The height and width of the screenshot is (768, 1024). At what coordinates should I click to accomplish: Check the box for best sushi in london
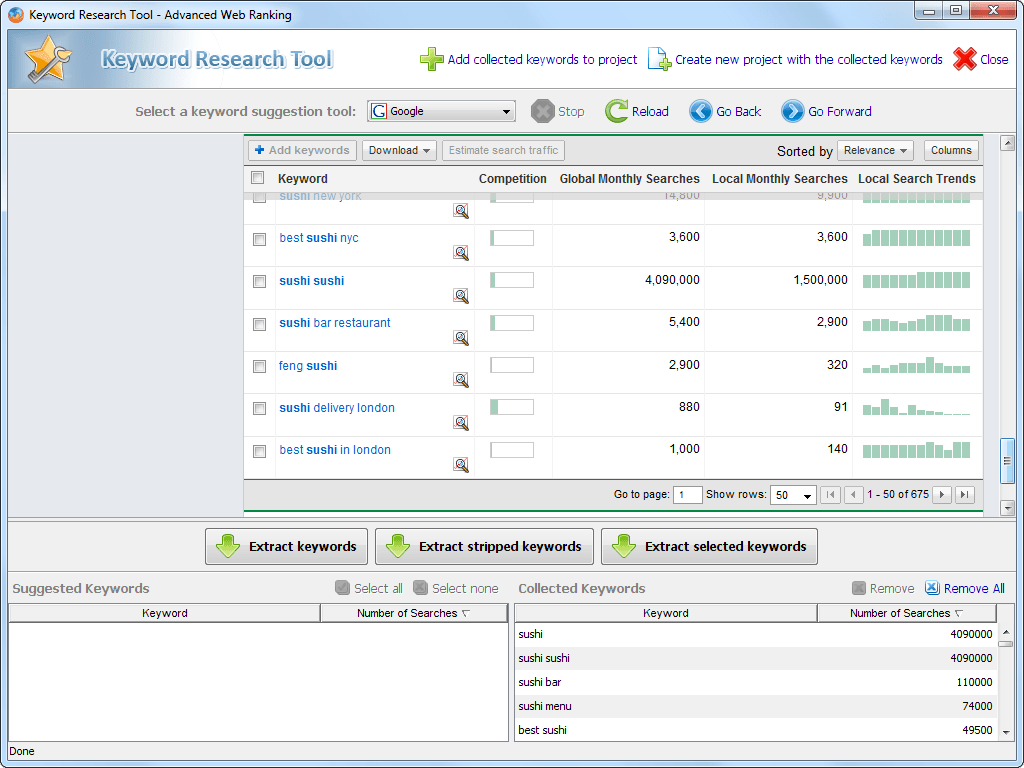pyautogui.click(x=259, y=451)
